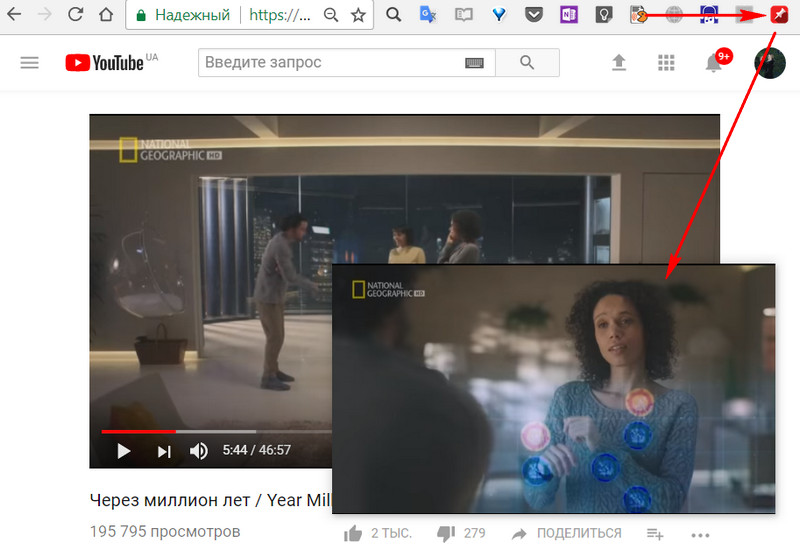Screen dimensions: 800x550
Task: Play the video with the play button
Action: 123,451
